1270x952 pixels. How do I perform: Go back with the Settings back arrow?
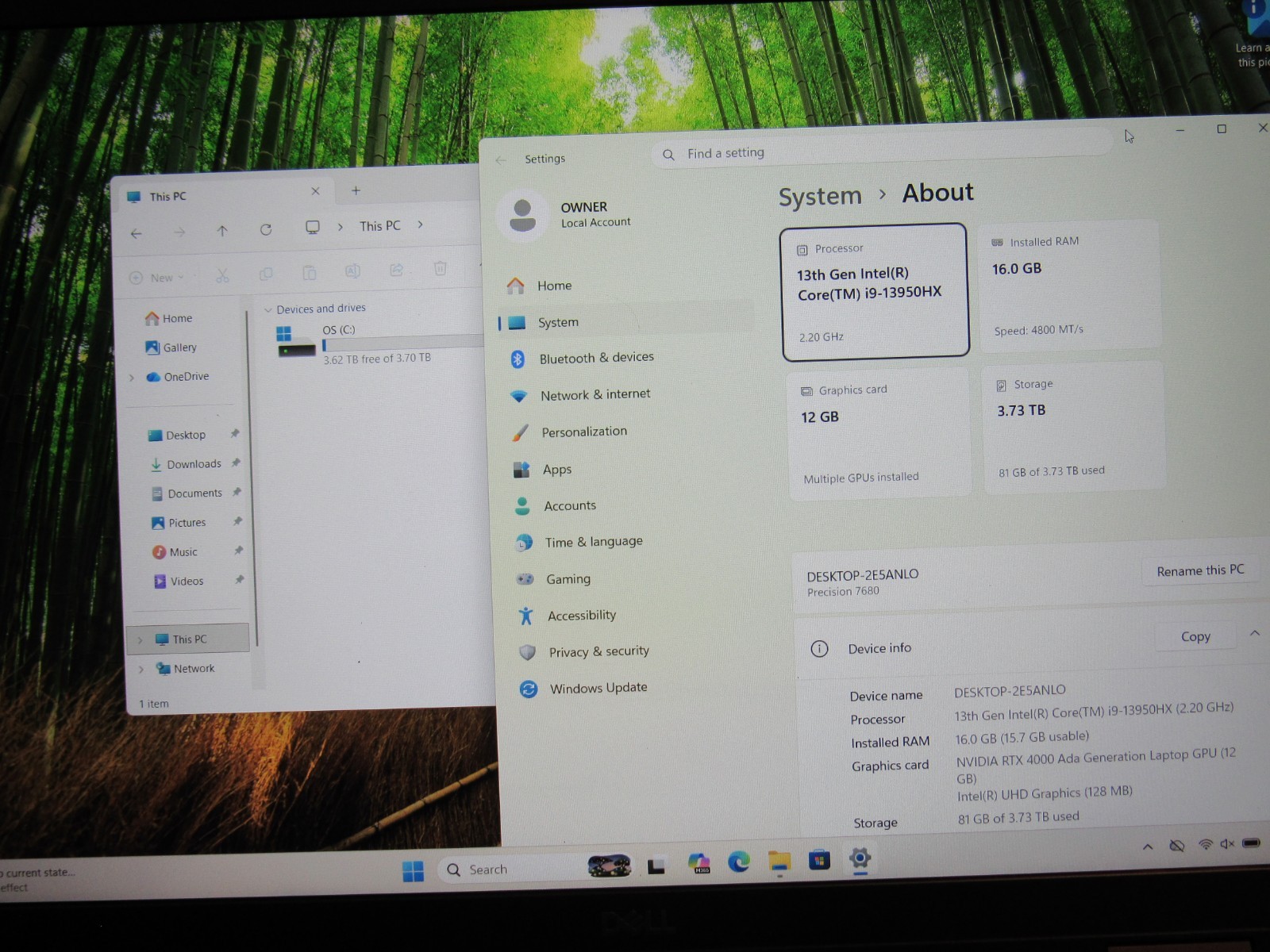coord(500,159)
